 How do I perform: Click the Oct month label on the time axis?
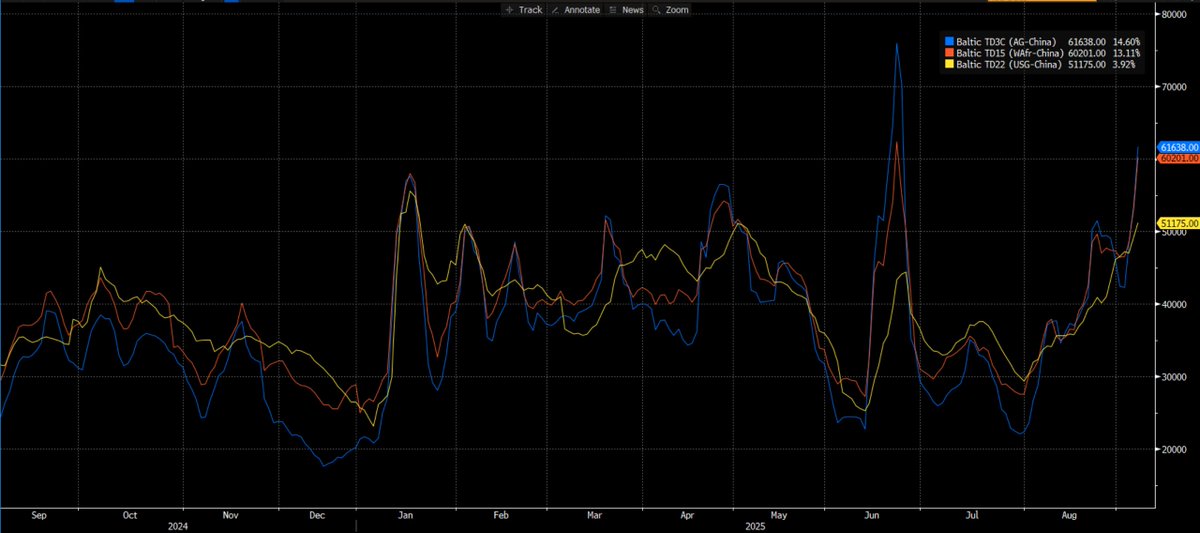point(130,515)
